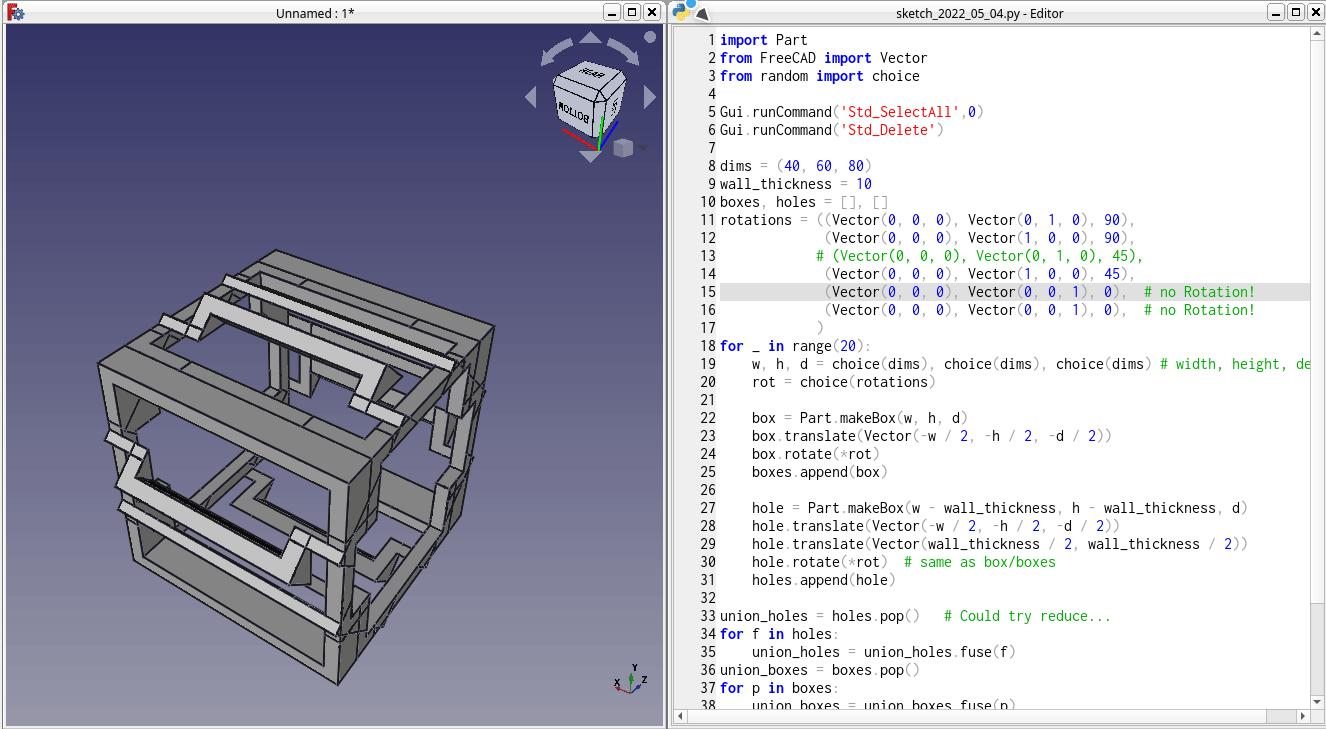Click the up triangle arrow above the navigation cube
This screenshot has height=729, width=1326.
click(589, 36)
